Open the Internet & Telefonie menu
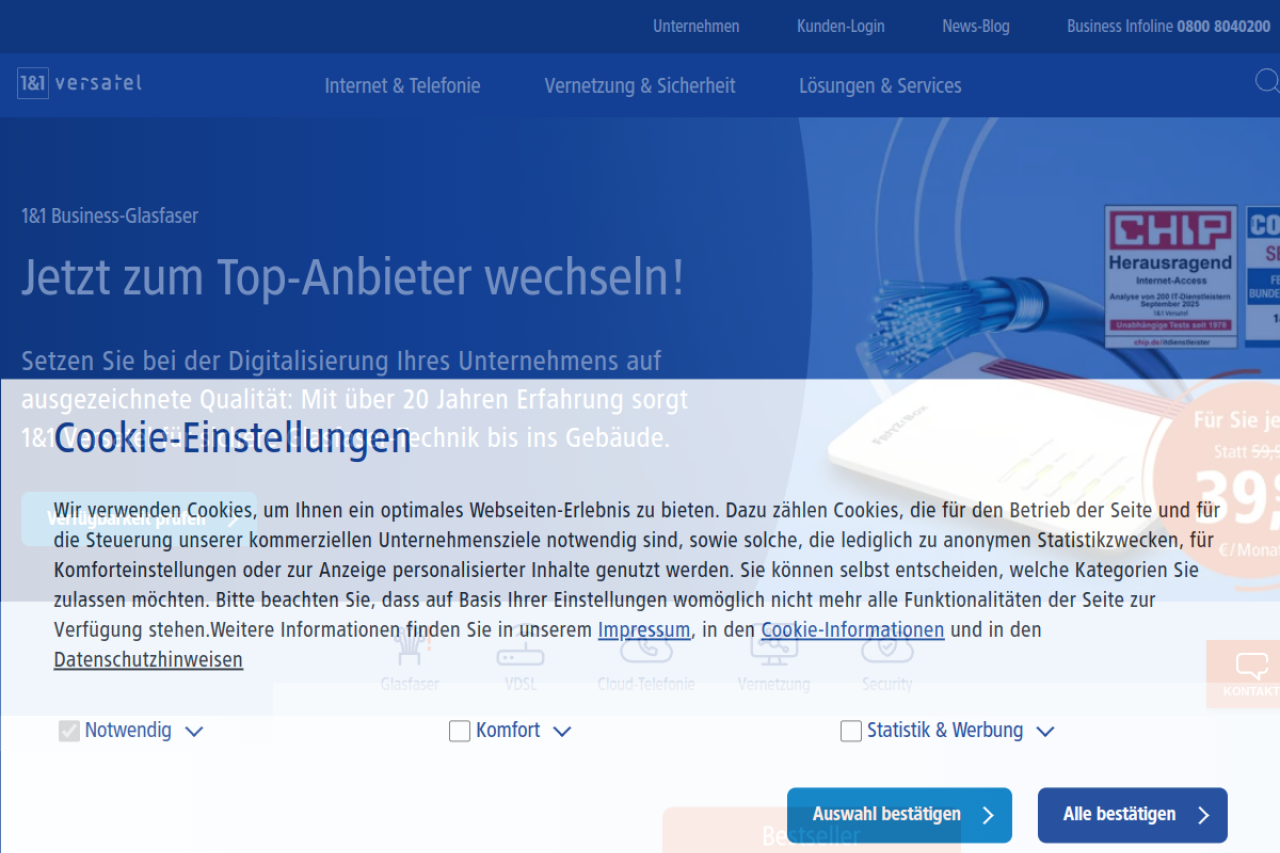This screenshot has height=853, width=1280. click(x=402, y=86)
